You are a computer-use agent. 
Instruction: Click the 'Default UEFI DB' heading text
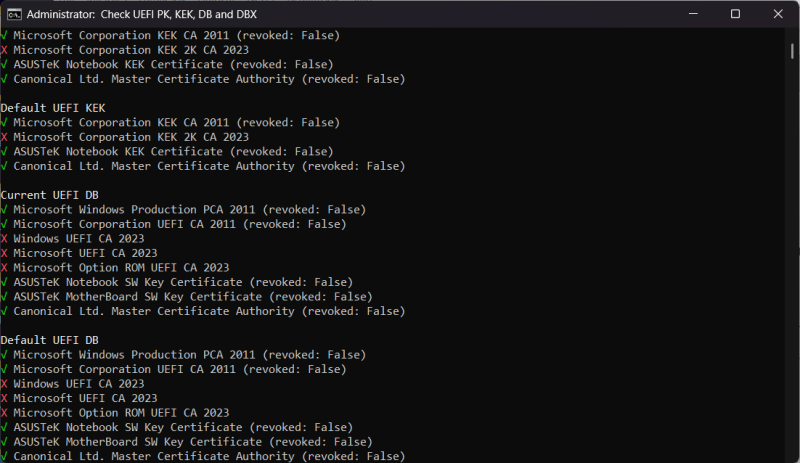[x=49, y=341]
